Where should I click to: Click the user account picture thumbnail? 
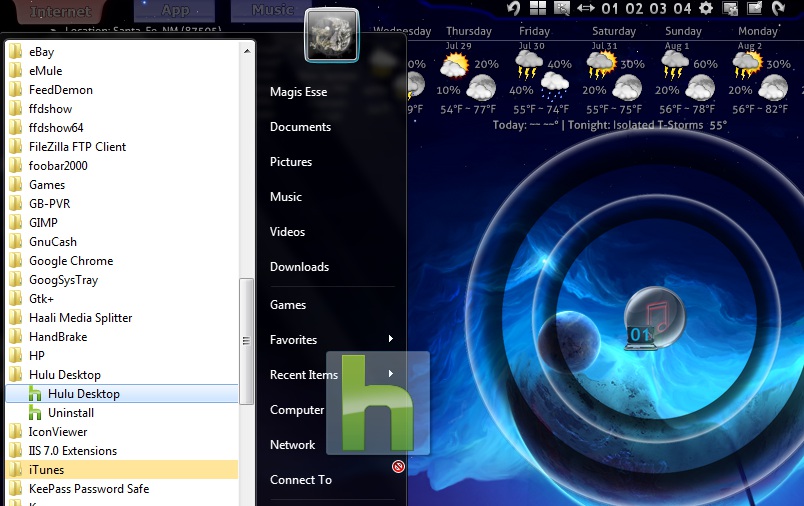(x=332, y=35)
